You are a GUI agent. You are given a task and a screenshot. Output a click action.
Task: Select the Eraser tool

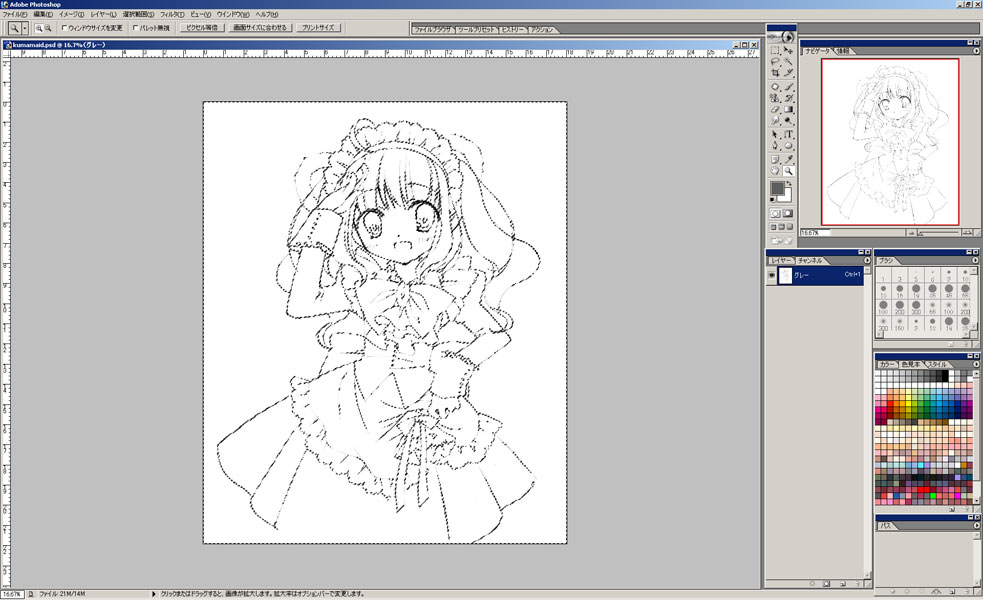pos(775,110)
